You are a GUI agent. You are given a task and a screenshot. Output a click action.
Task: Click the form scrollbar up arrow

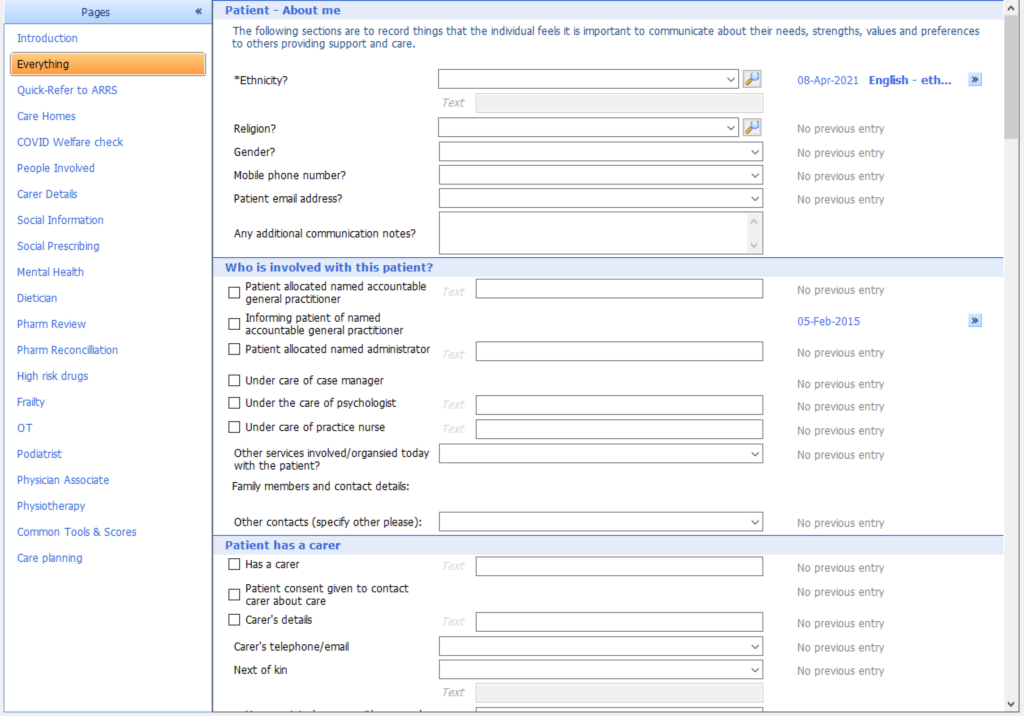(1011, 8)
